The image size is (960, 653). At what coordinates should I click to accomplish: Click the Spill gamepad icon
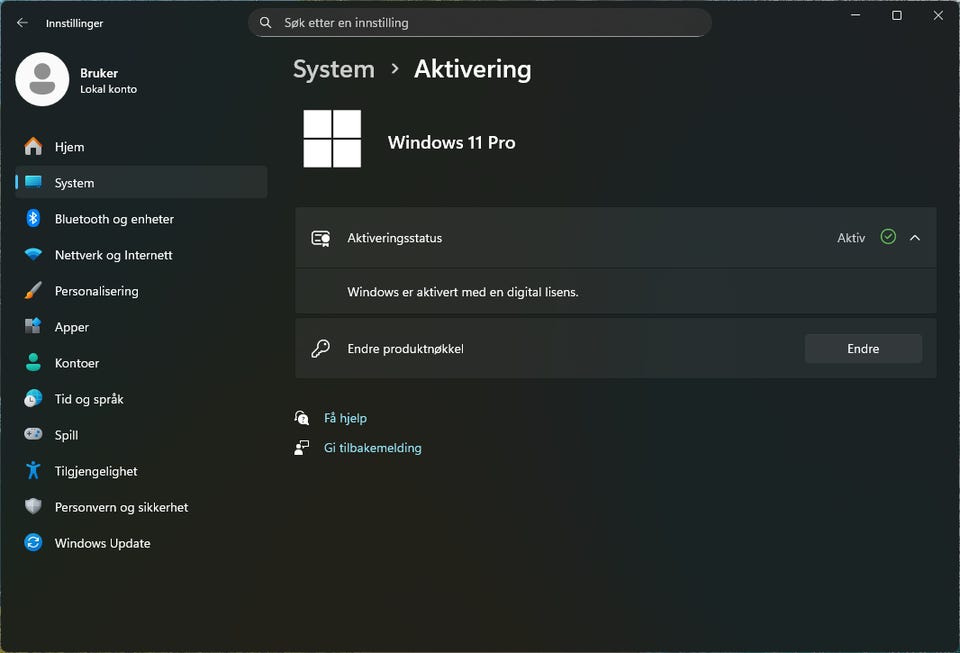(x=34, y=435)
